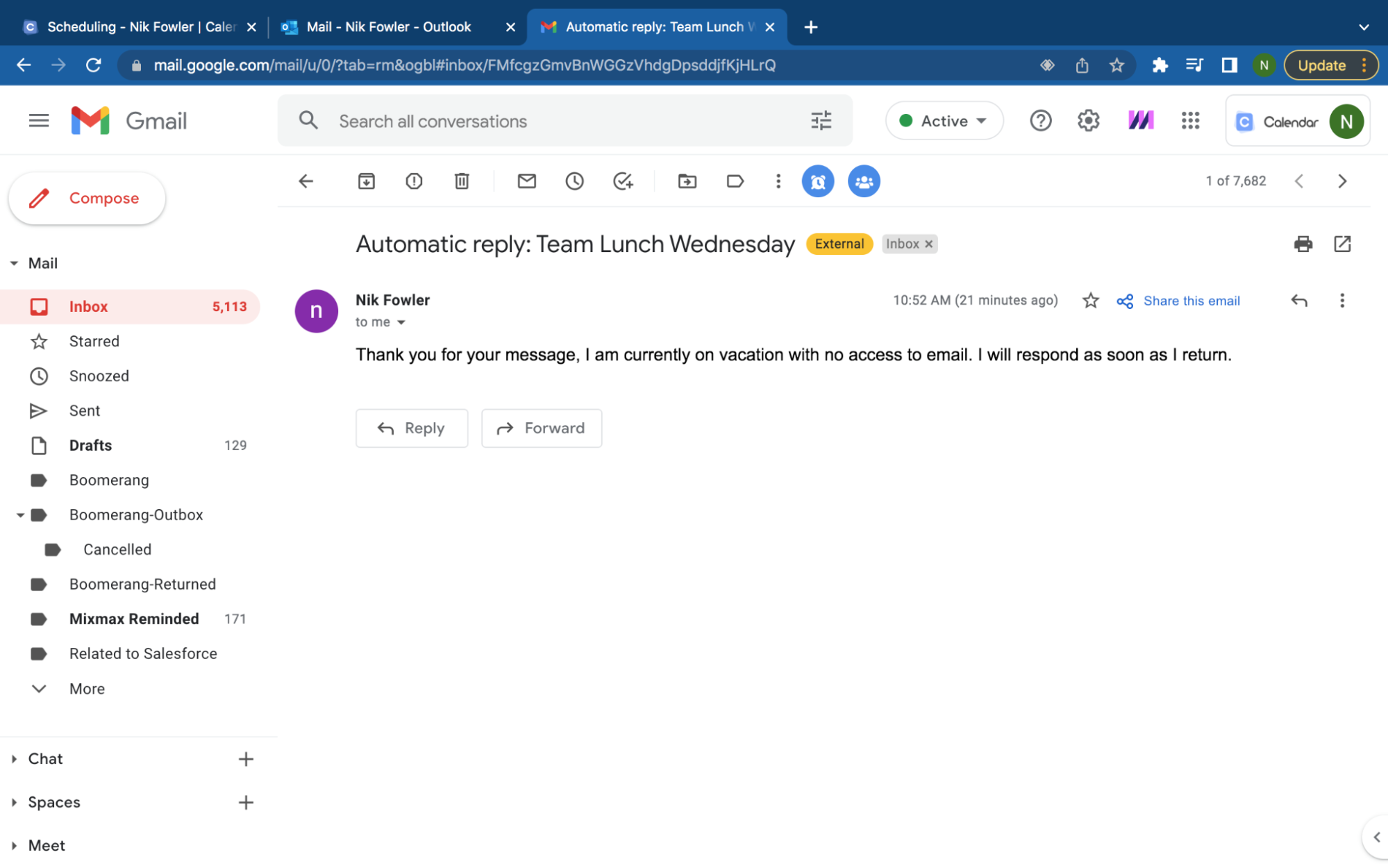This screenshot has width=1388, height=868.
Task: Report the email as spam
Action: point(414,181)
